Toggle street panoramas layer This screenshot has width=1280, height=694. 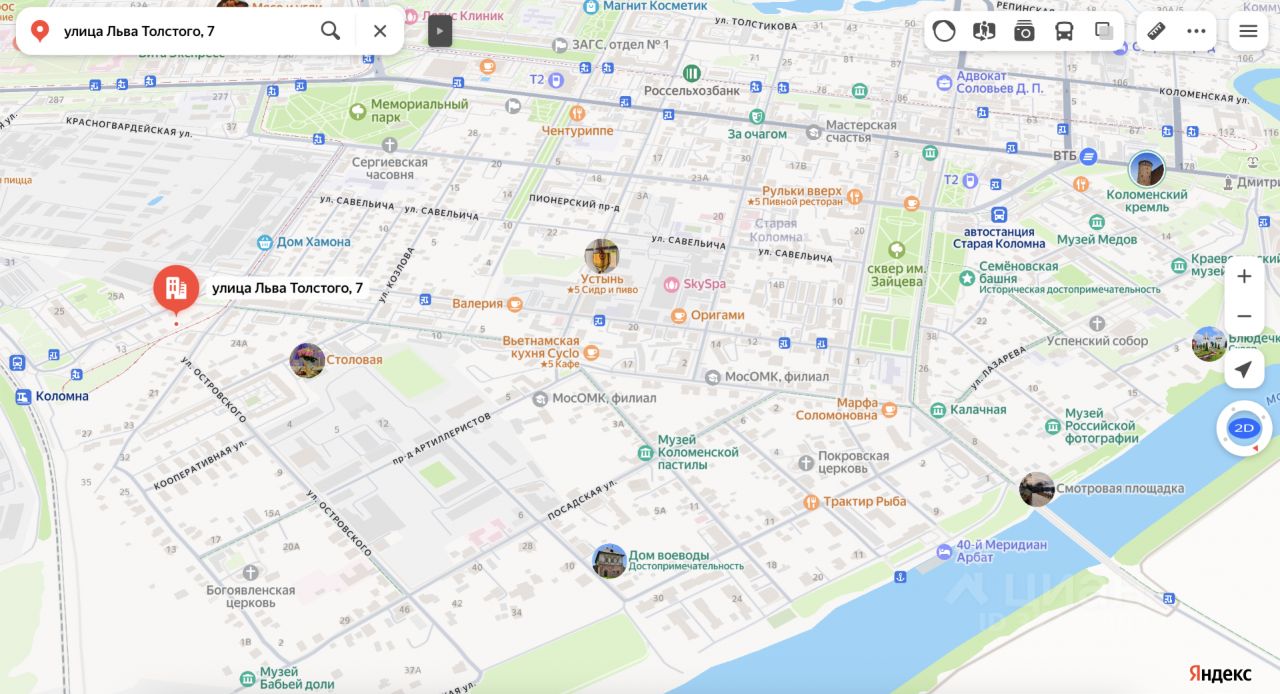(x=984, y=31)
